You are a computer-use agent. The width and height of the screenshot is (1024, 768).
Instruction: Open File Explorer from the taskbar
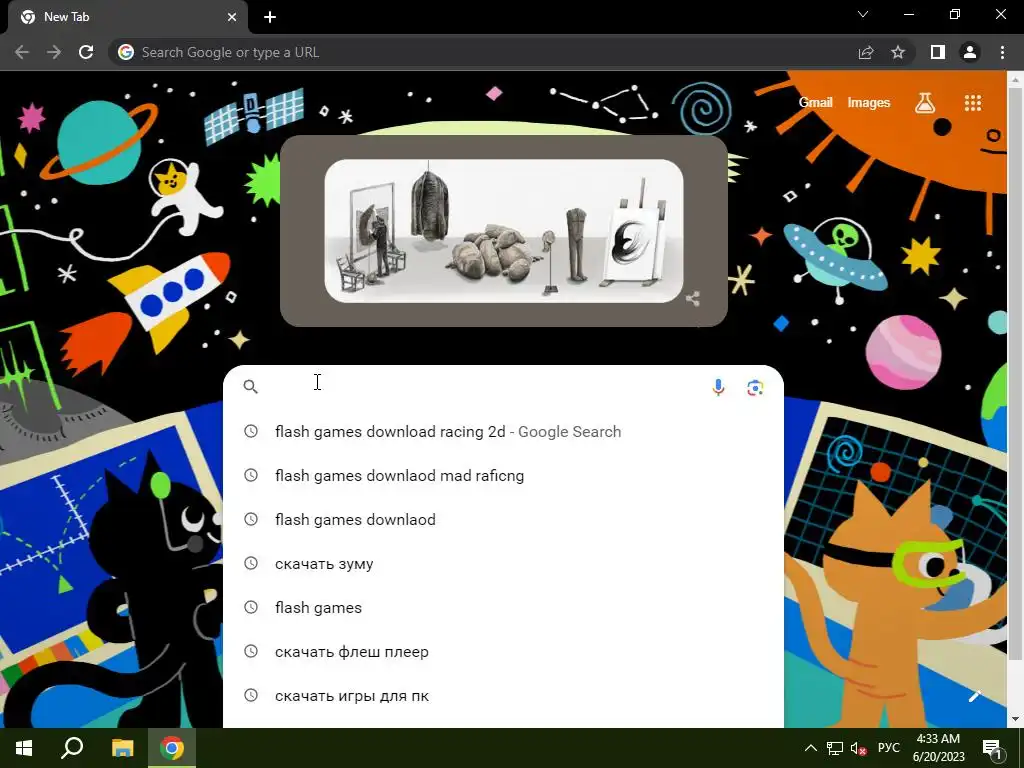122,748
